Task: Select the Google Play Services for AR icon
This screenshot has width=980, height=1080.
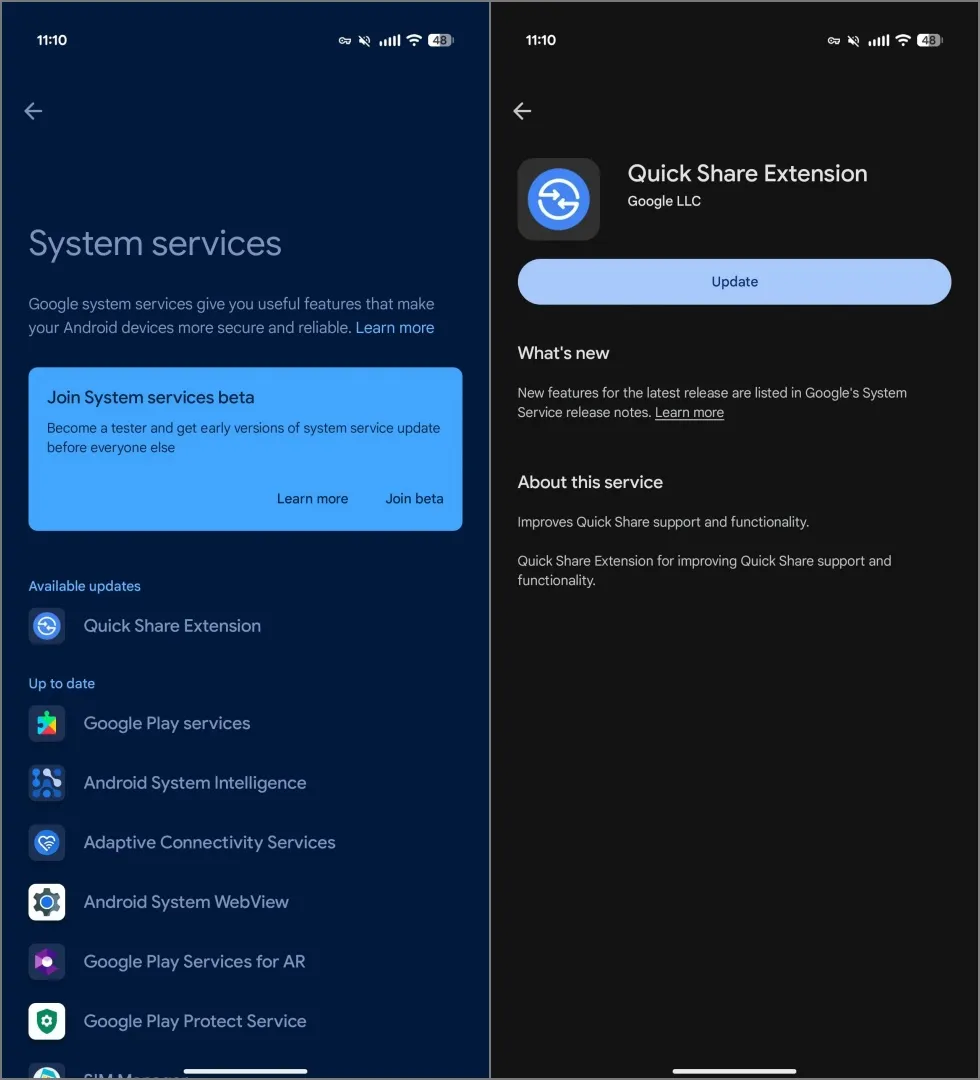Action: [x=46, y=961]
